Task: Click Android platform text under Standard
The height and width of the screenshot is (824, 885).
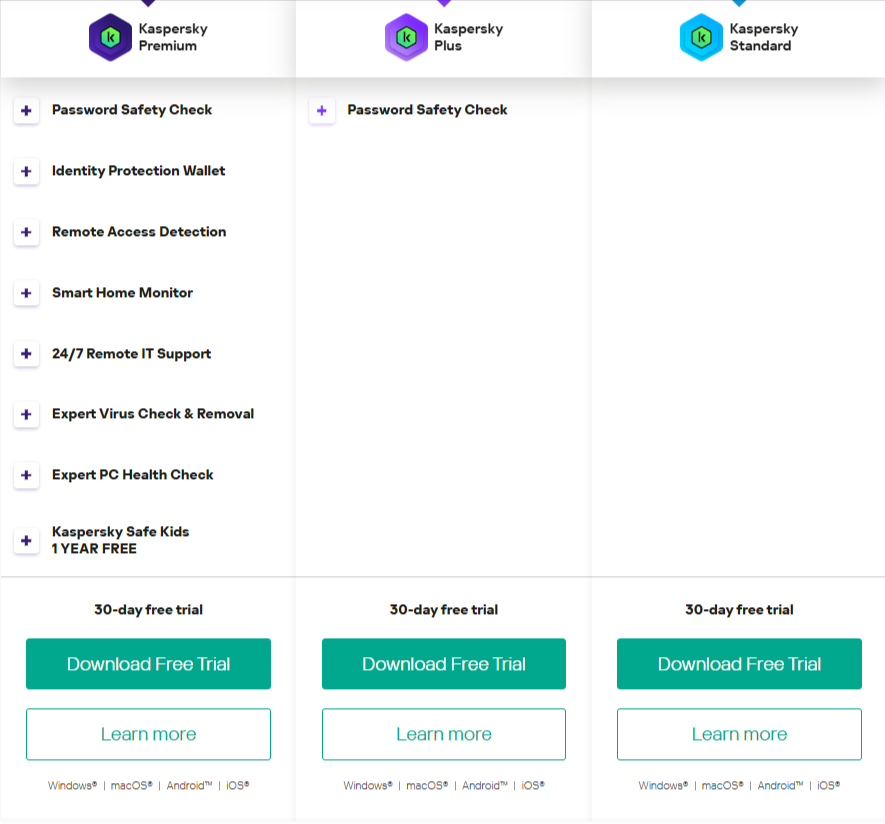Action: click(780, 786)
